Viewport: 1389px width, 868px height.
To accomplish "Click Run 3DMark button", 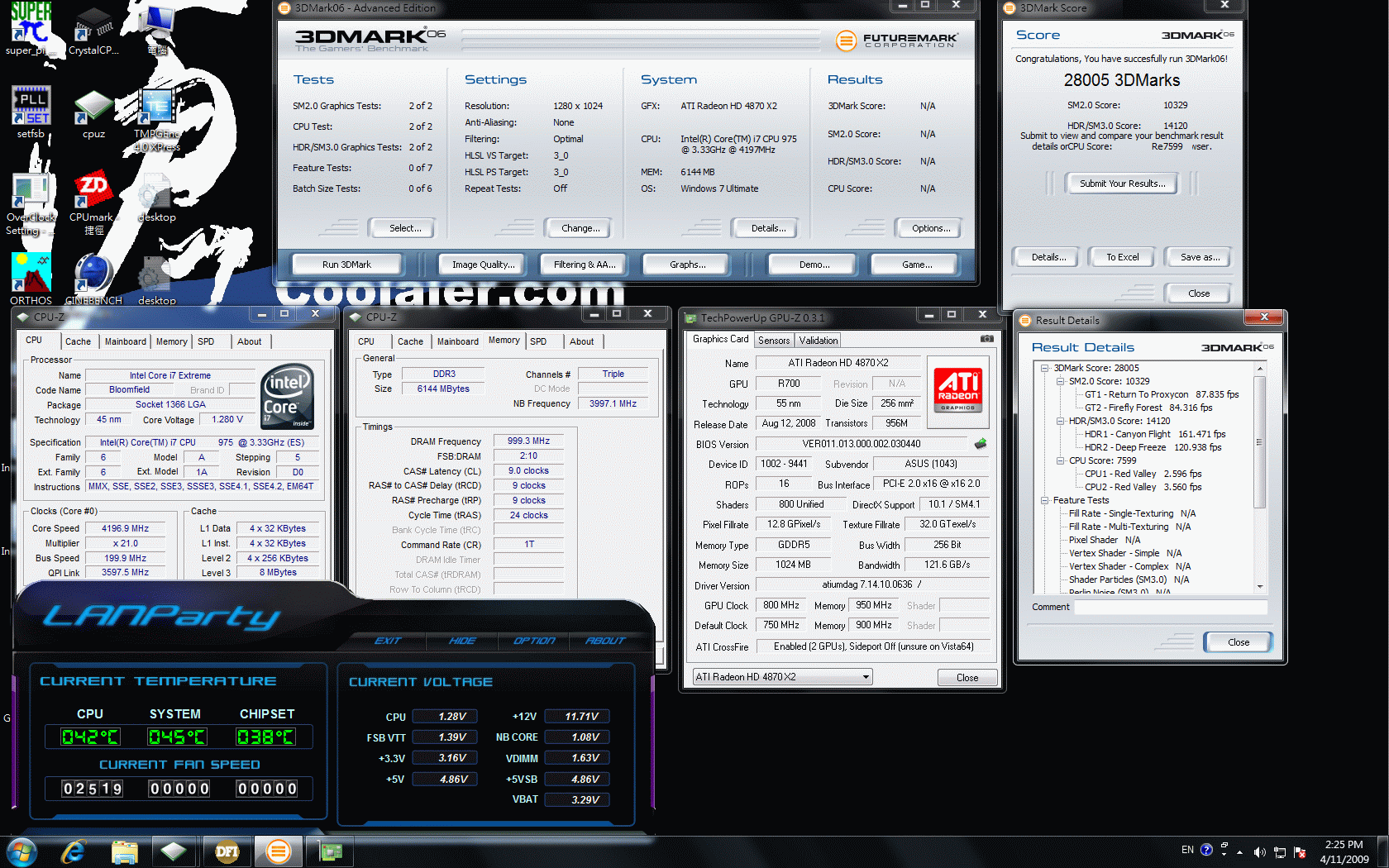I will [x=346, y=265].
